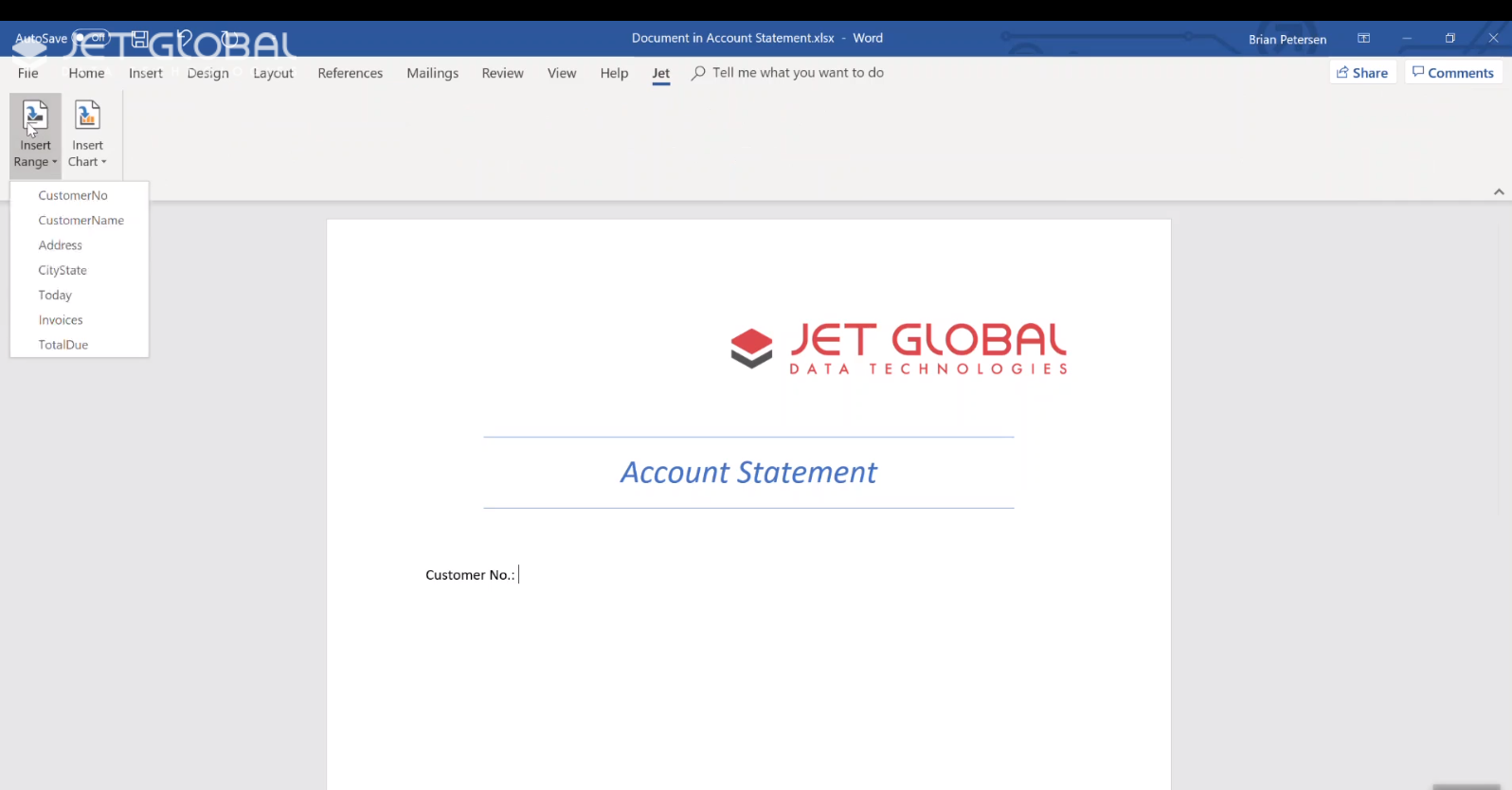This screenshot has width=1512, height=790.
Task: Collapse the ribbon with the chevron
Action: click(x=1499, y=191)
